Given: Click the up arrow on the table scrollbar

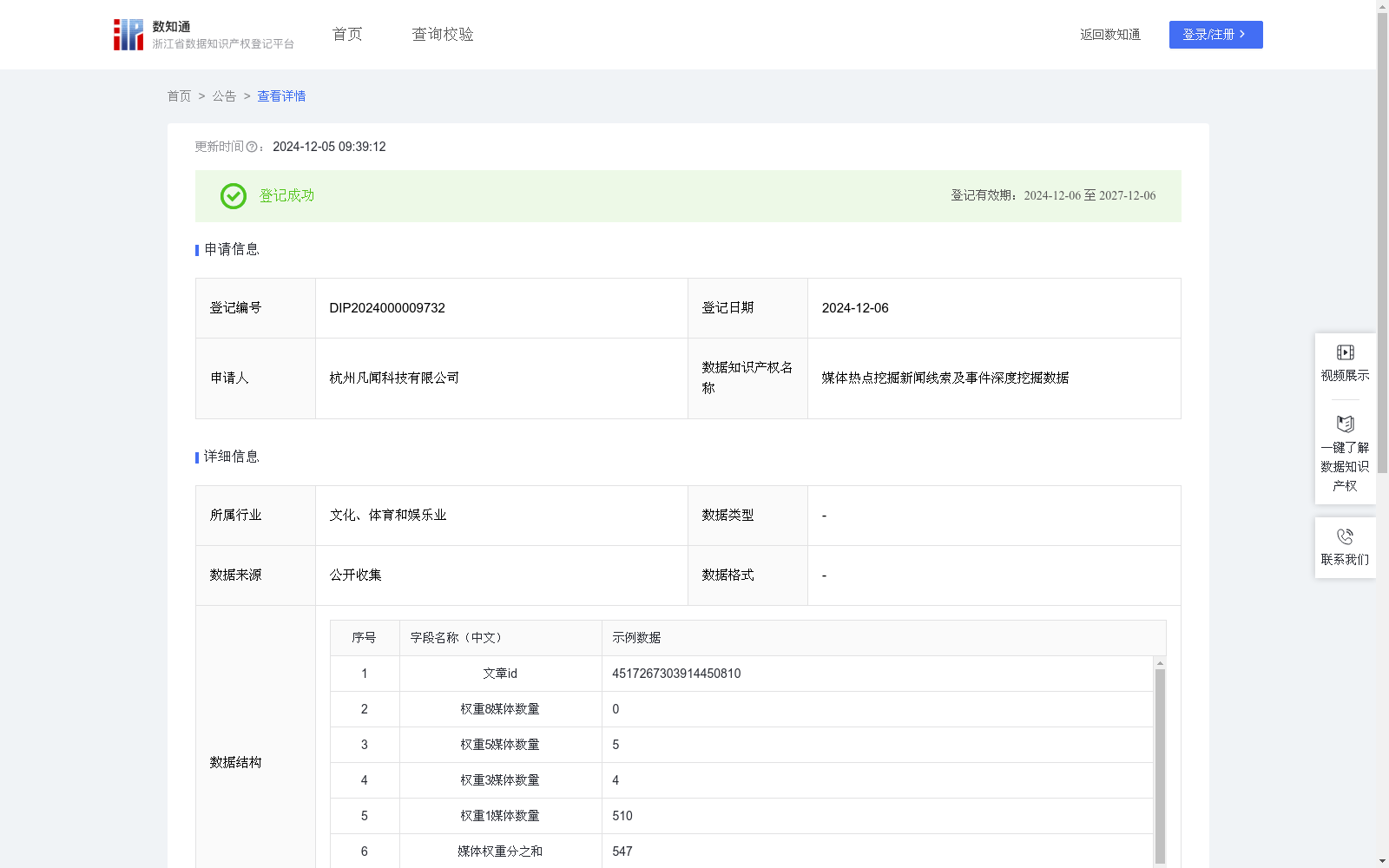Looking at the screenshot, I should pos(1160,664).
